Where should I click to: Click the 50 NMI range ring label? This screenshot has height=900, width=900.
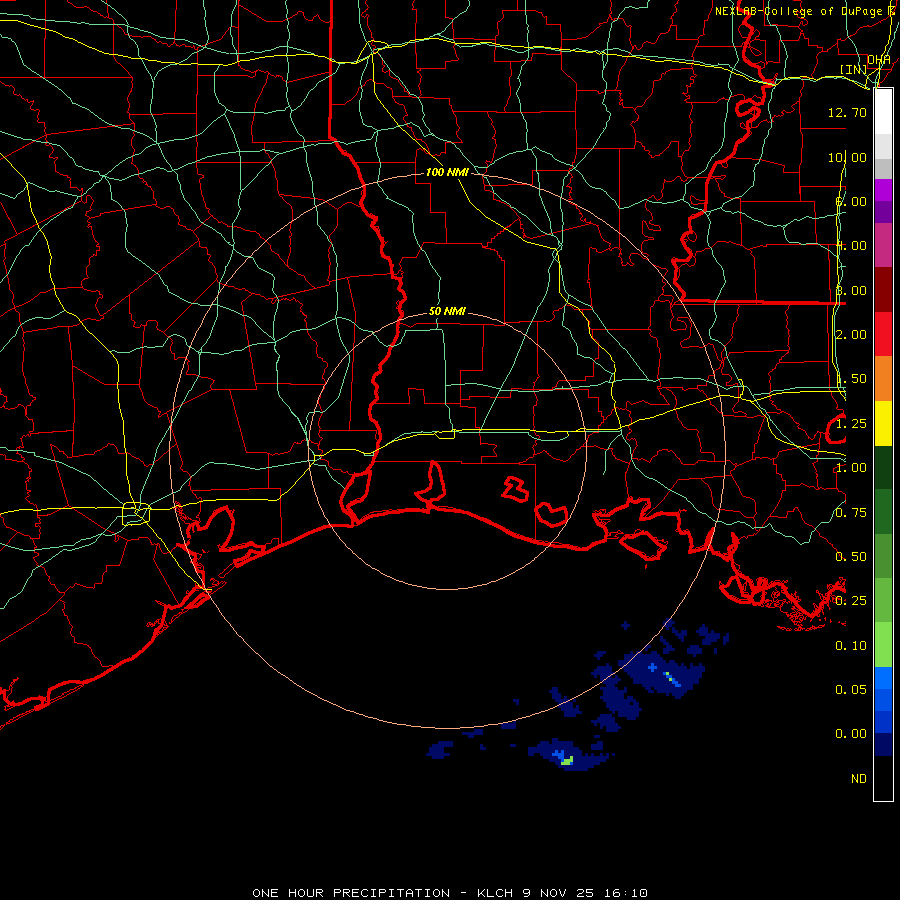[x=447, y=311]
